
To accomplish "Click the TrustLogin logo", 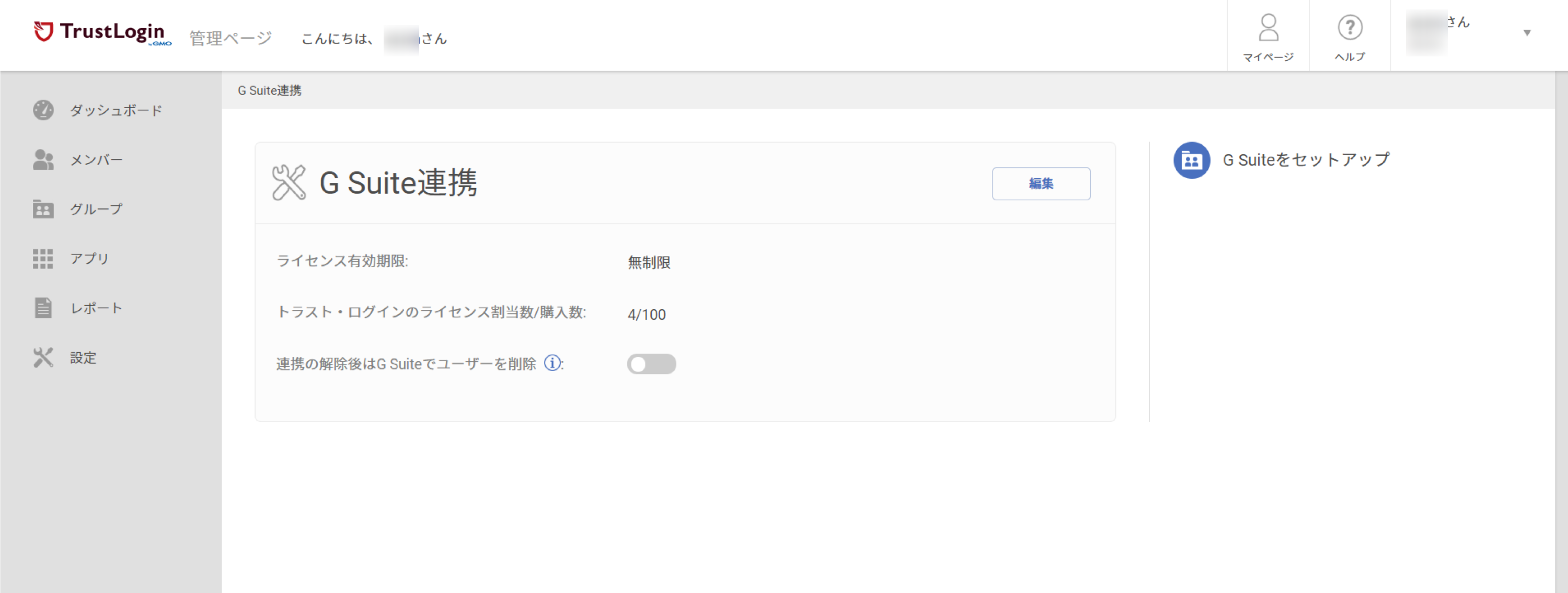I will pyautogui.click(x=102, y=33).
